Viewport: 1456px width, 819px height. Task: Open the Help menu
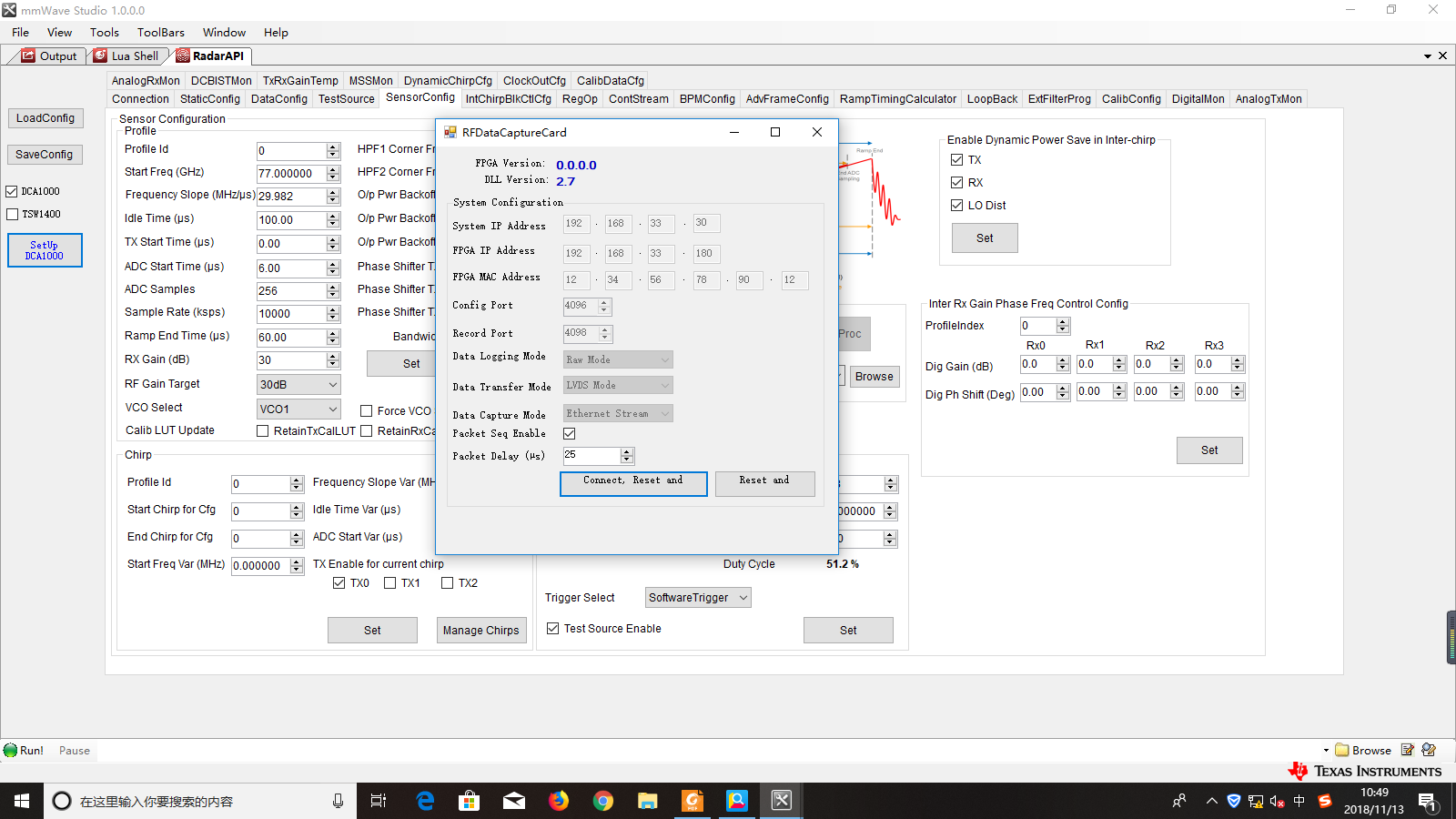coord(276,33)
